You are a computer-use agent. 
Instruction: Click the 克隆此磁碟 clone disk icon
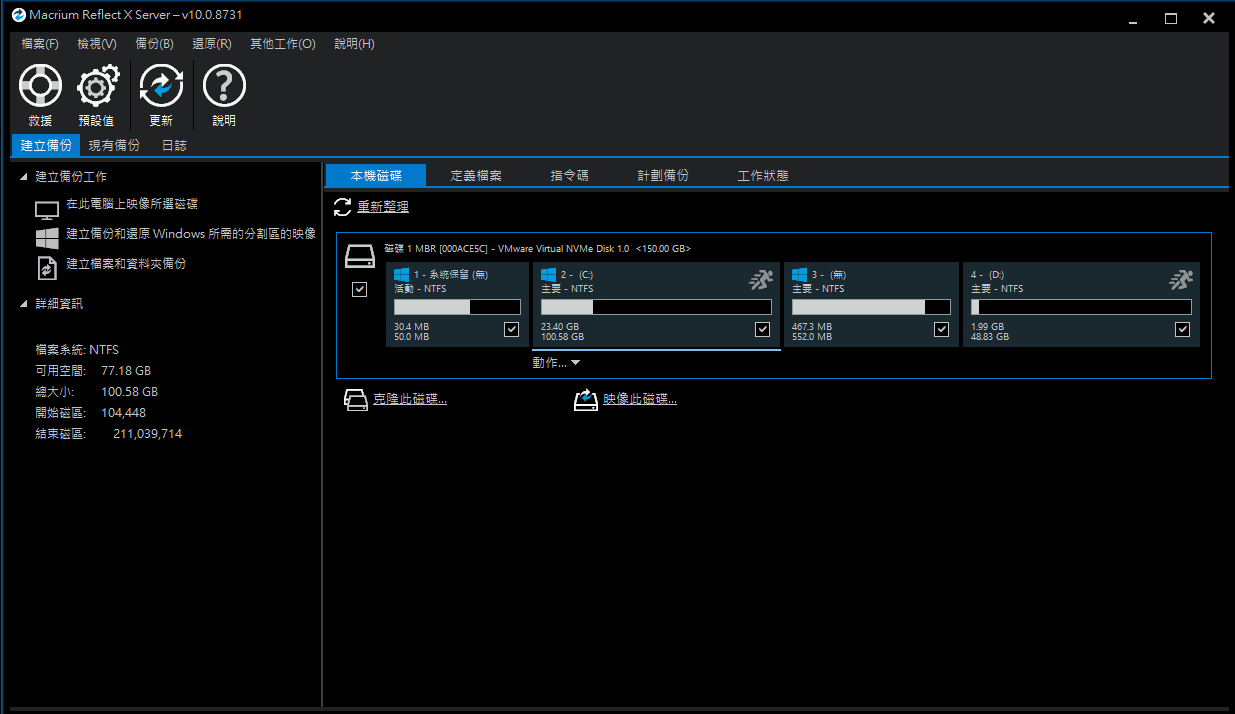(356, 400)
